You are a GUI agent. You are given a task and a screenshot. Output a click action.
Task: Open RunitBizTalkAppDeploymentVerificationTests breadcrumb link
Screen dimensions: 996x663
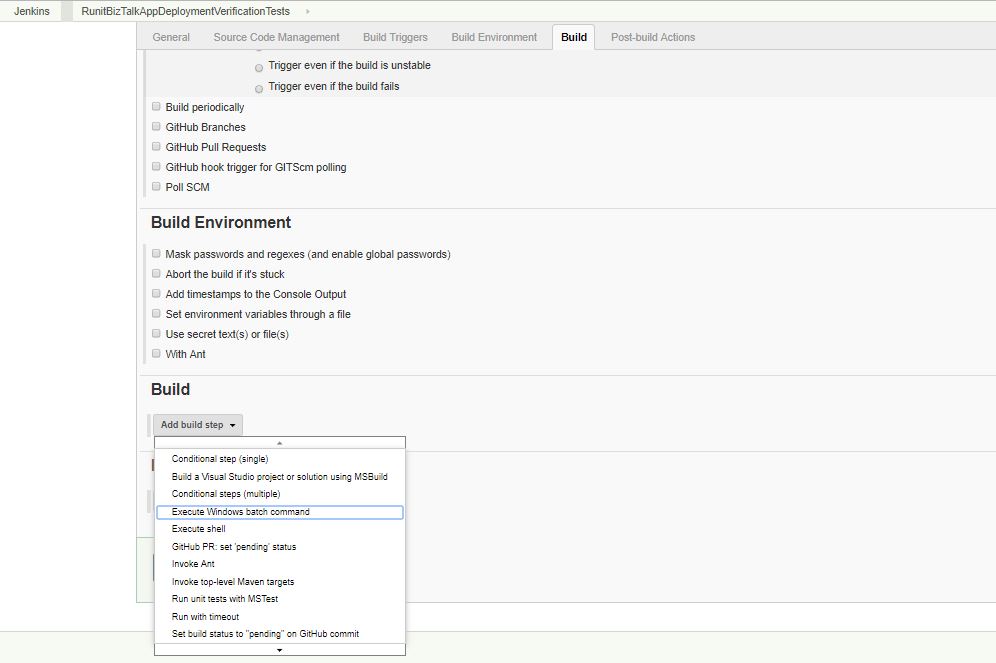click(185, 11)
